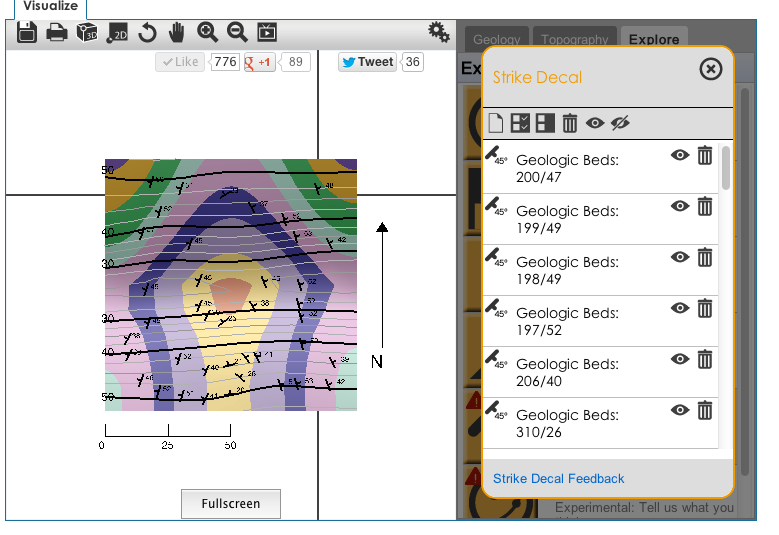Toggle visibility of Geologic Beds 198/49
This screenshot has width=779, height=535.
(680, 257)
